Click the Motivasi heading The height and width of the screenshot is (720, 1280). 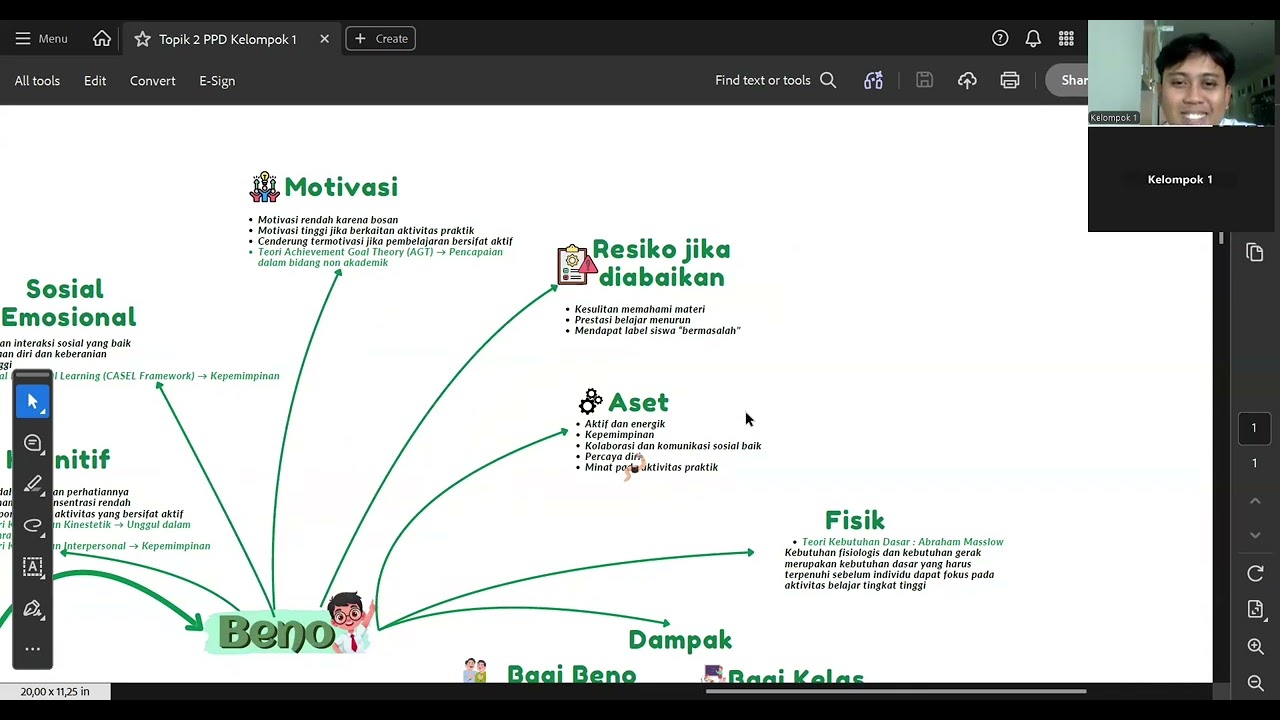pos(341,187)
